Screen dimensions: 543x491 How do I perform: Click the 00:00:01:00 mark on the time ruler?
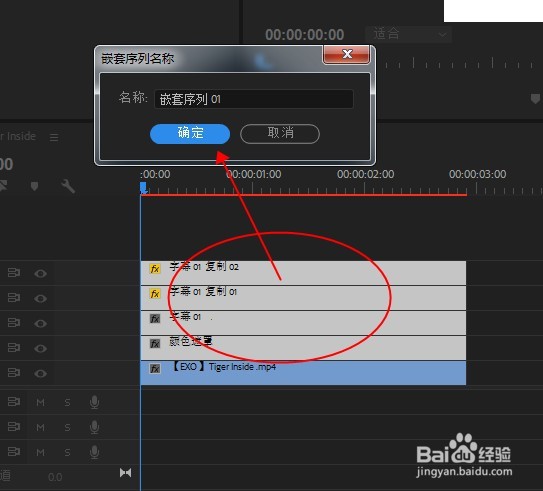[x=253, y=174]
